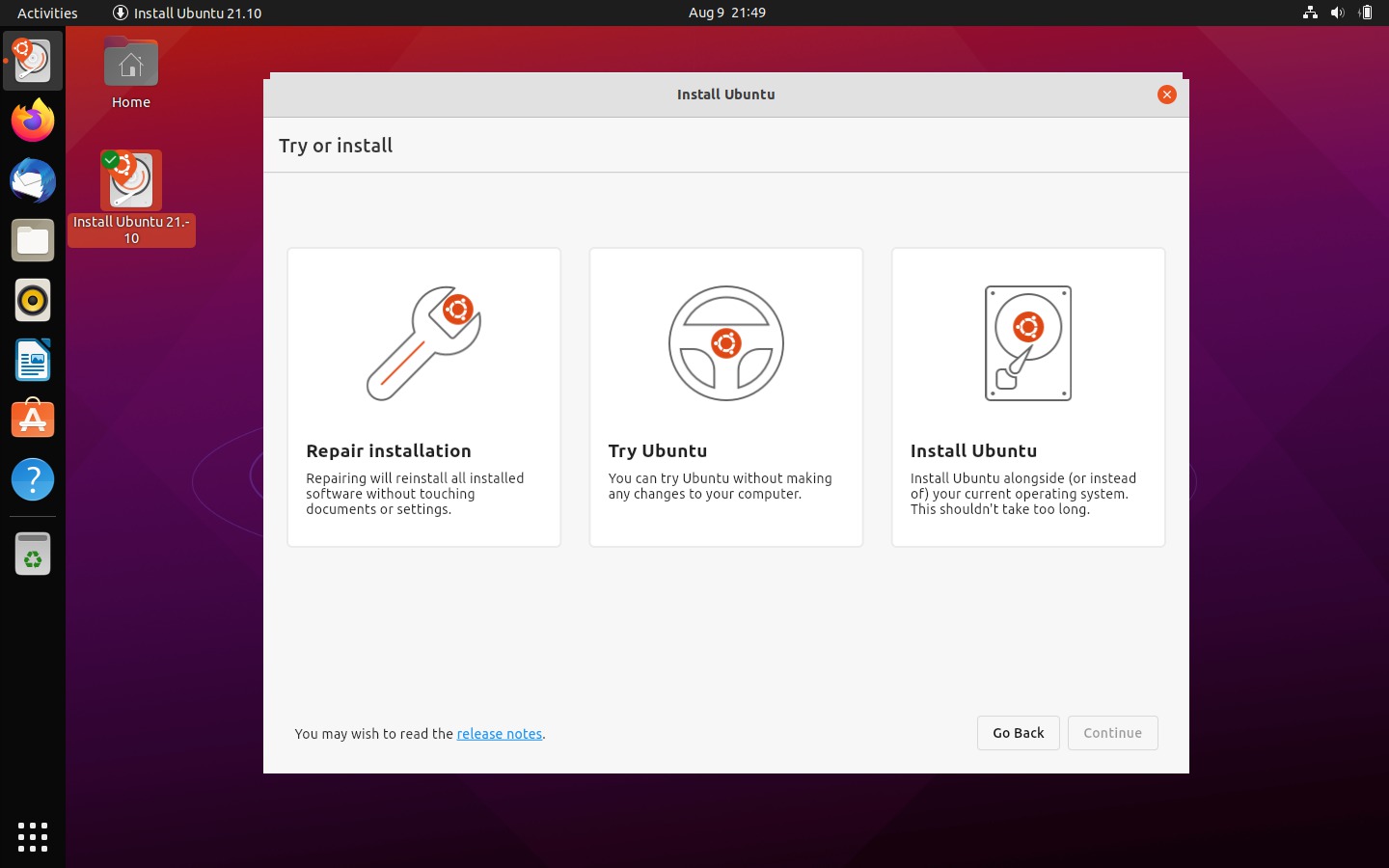This screenshot has height=868, width=1389.
Task: Select Install Ubuntu 21.10 desktop icon
Action: (x=131, y=180)
